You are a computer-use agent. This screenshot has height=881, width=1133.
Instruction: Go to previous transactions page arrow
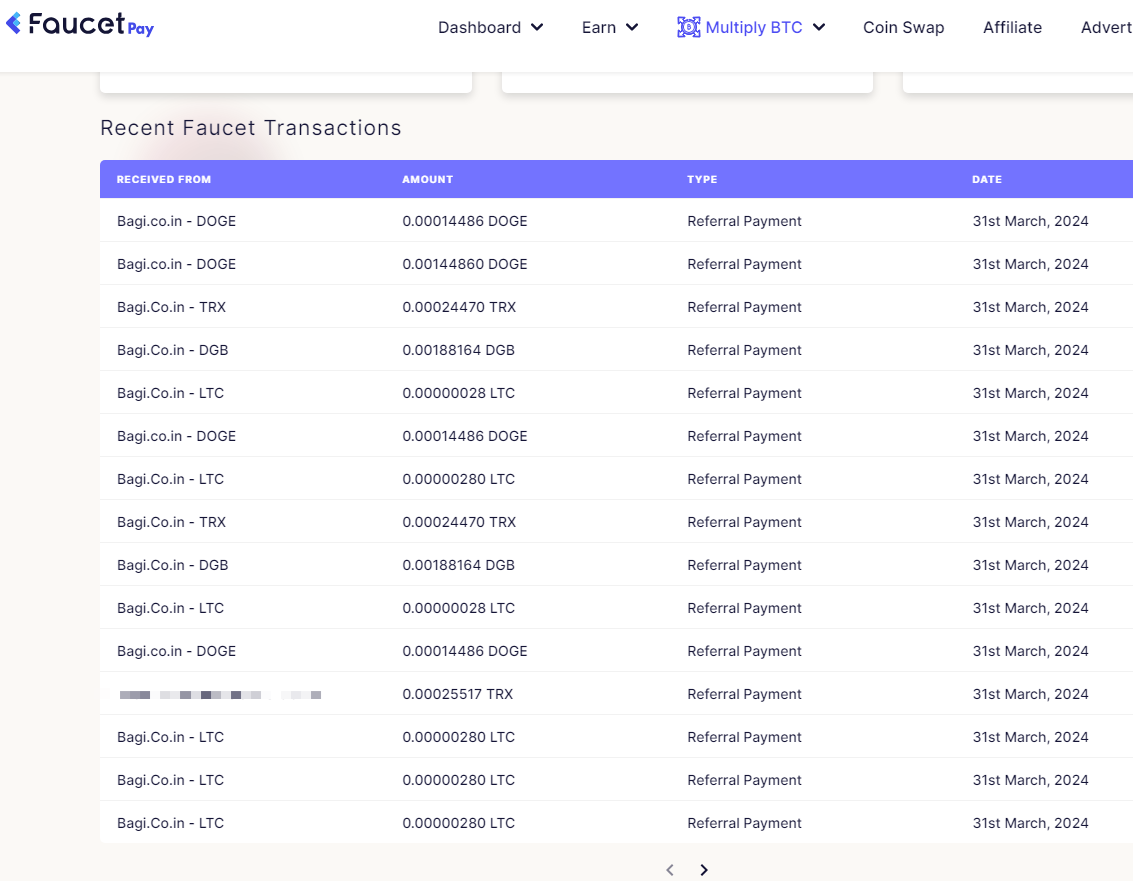(x=670, y=869)
